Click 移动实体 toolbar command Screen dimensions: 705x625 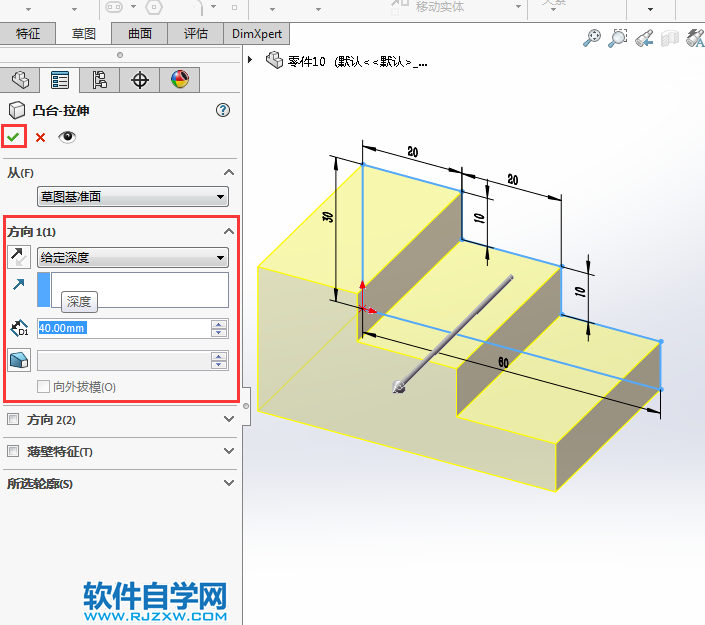click(440, 6)
